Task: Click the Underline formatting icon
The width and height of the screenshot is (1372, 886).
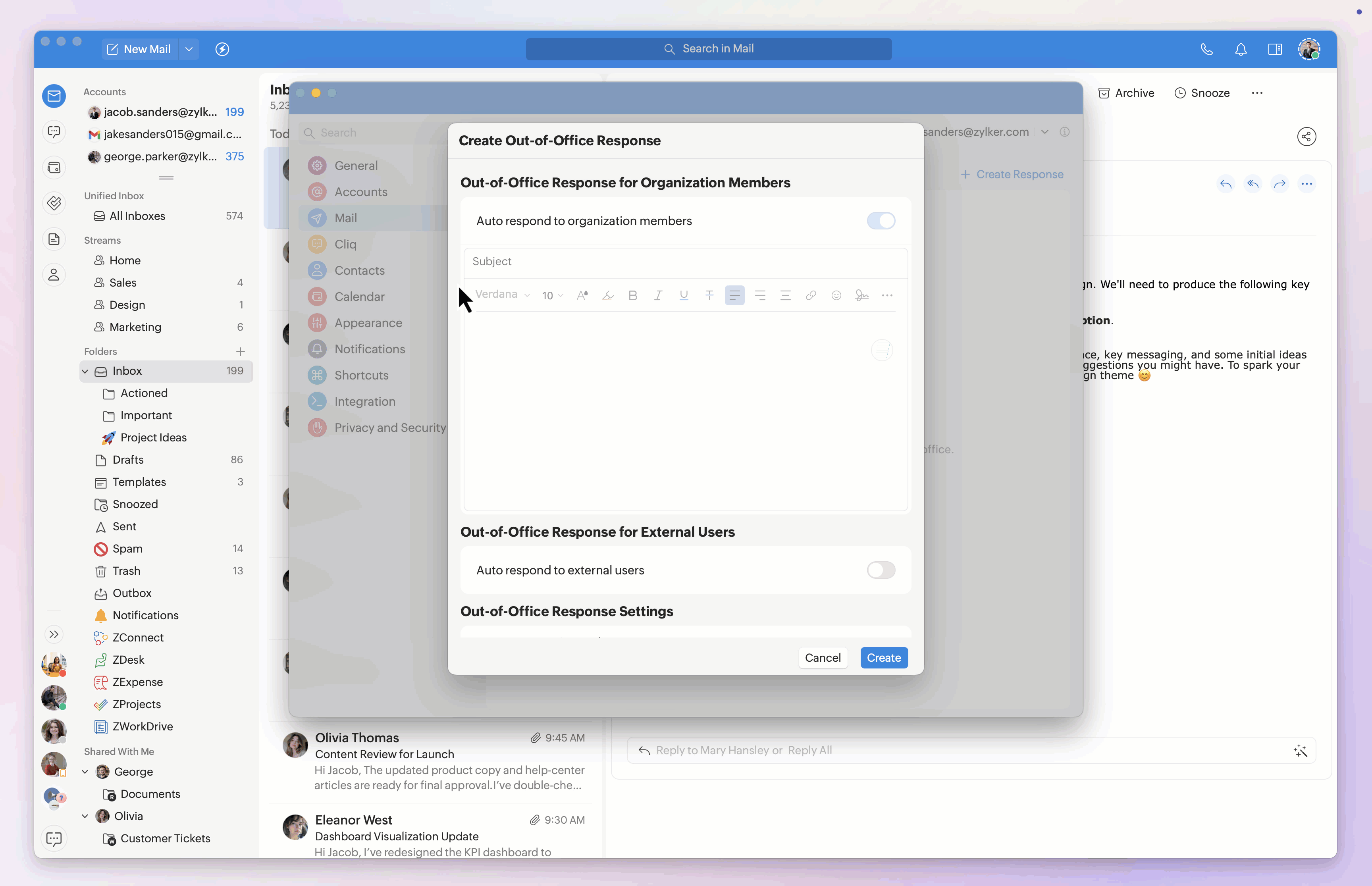Action: point(683,295)
